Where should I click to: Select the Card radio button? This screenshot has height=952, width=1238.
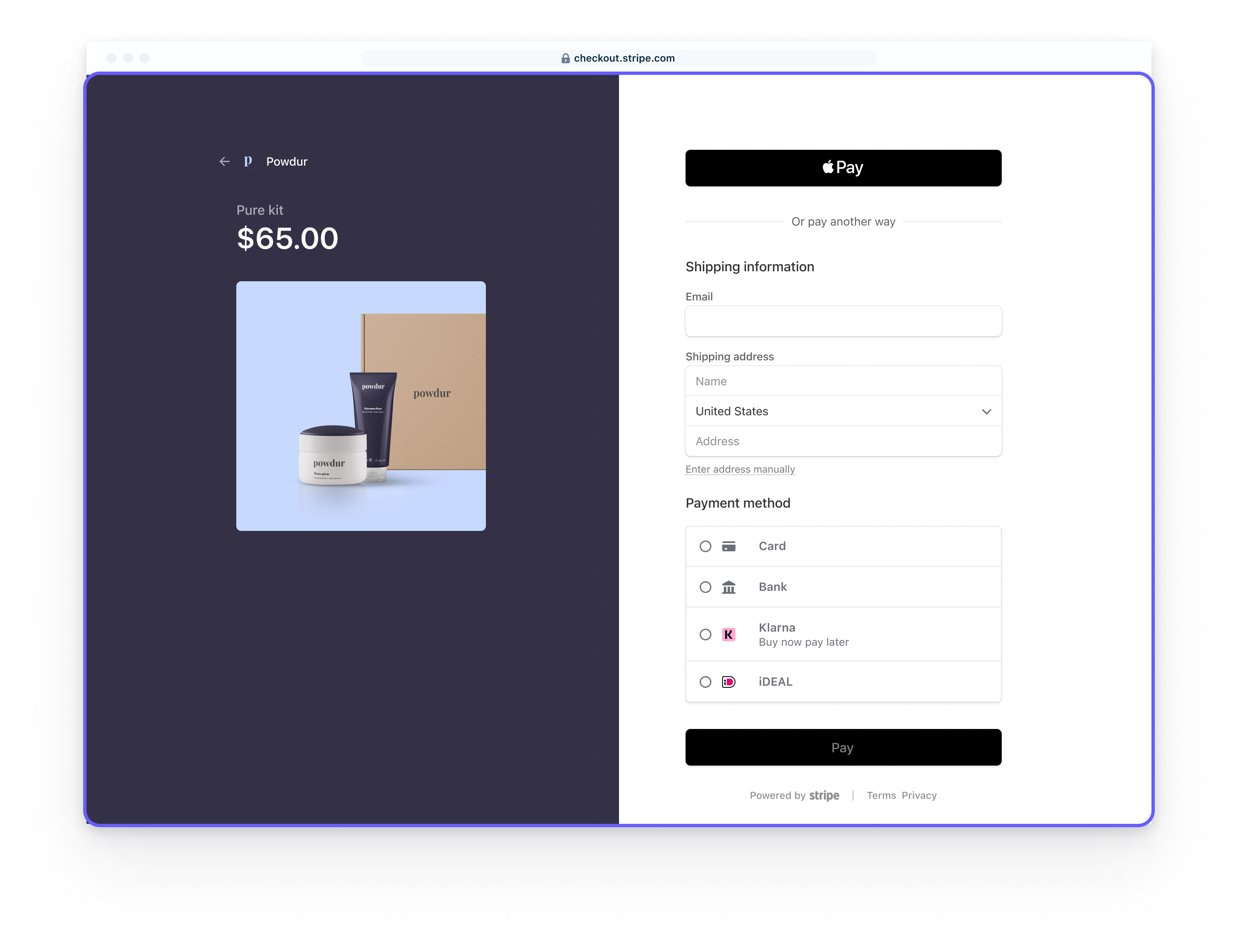point(706,545)
